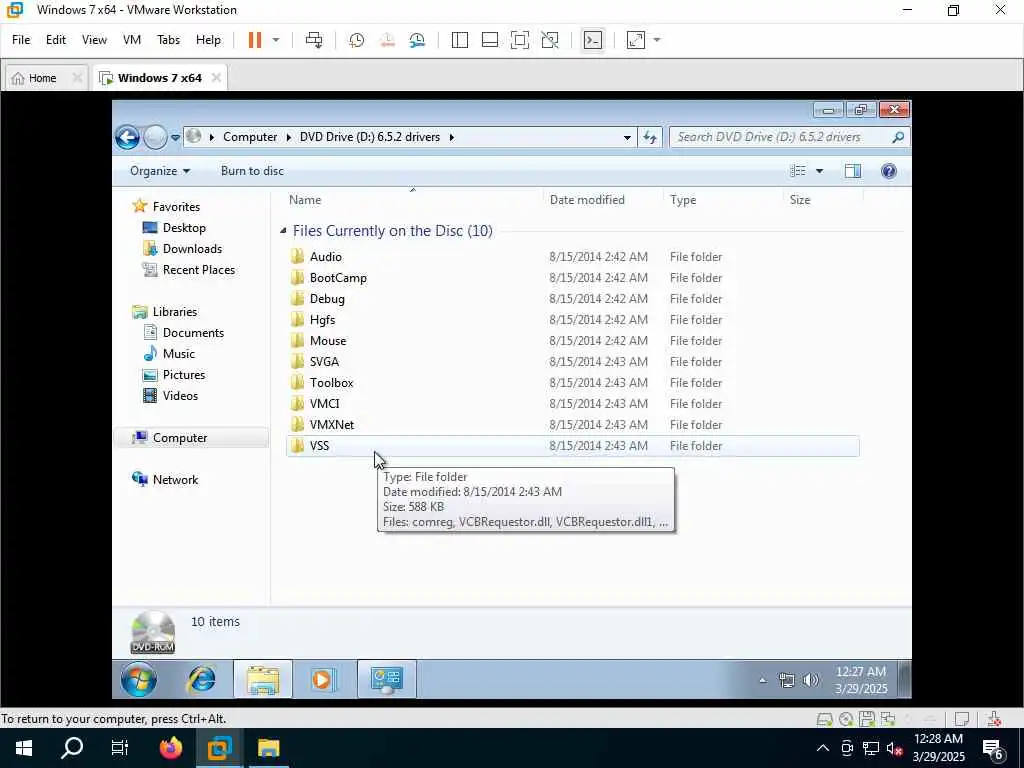1024x768 pixels.
Task: Open the snapshot manager
Action: 417,40
